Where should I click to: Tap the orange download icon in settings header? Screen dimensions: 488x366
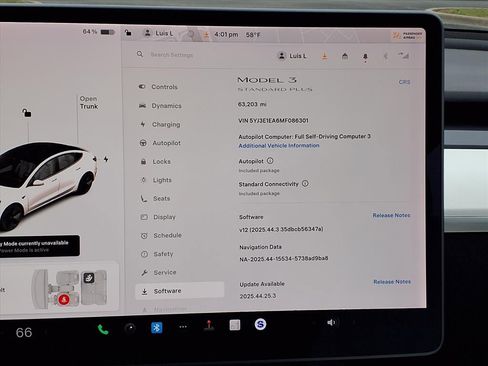pyautogui.click(x=324, y=56)
